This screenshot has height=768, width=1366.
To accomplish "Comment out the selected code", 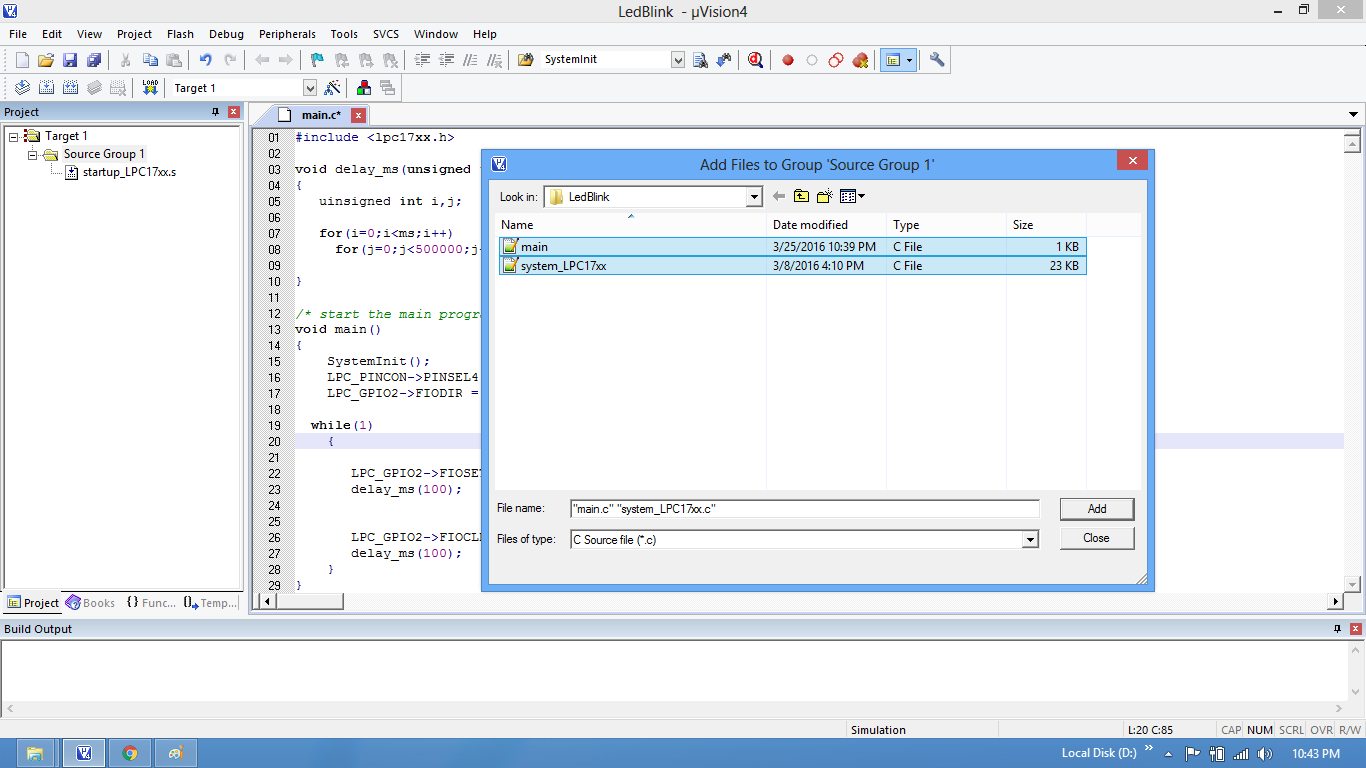I will point(470,60).
